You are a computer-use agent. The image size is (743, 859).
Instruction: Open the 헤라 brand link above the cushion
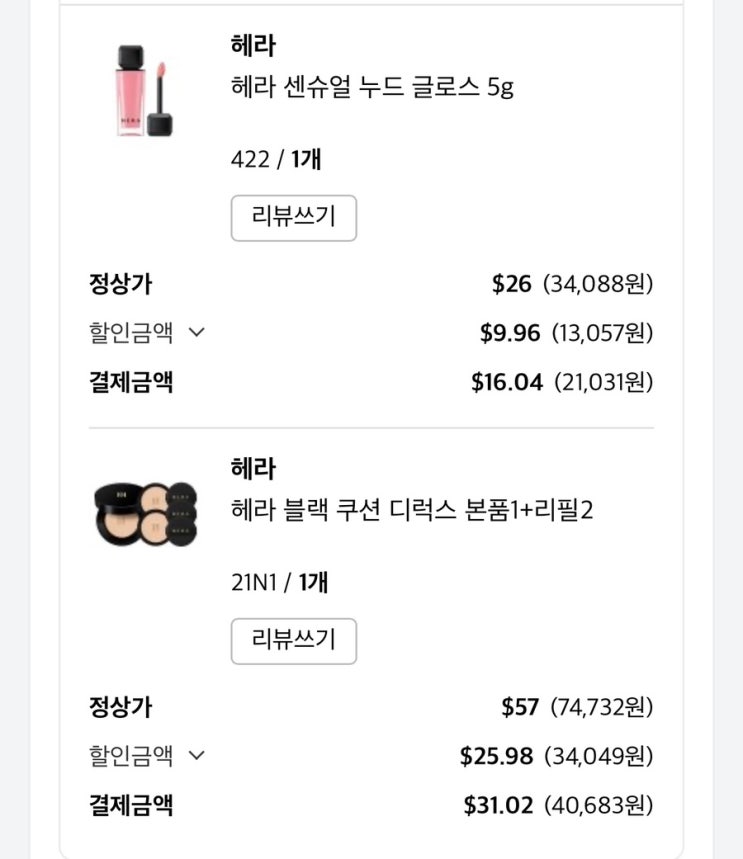(x=252, y=468)
